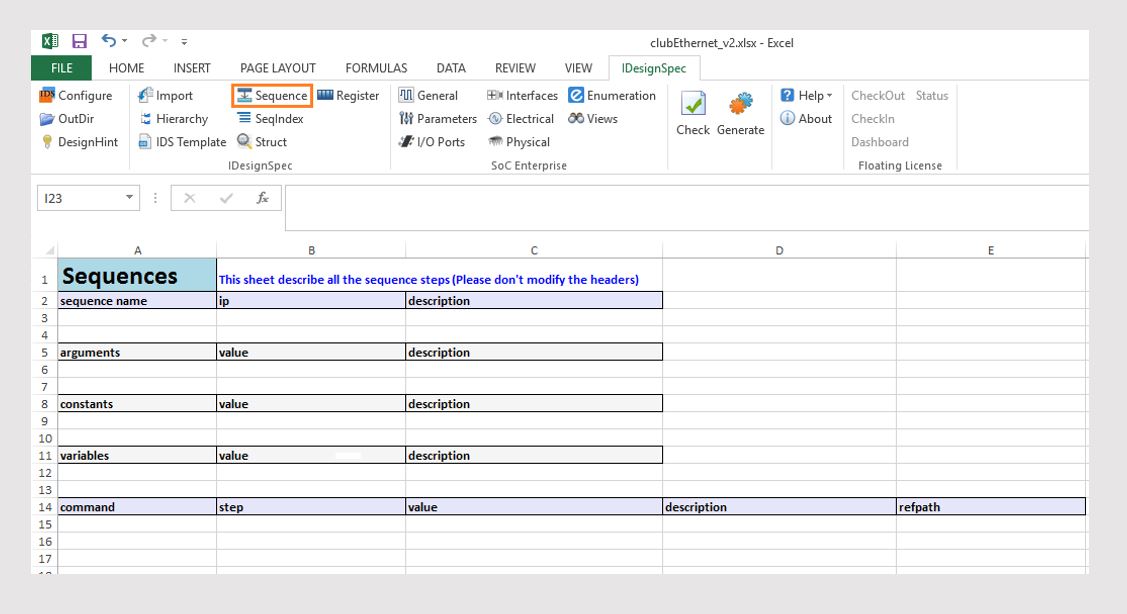
Task: Open the Undo history dropdown arrow
Action: (125, 41)
